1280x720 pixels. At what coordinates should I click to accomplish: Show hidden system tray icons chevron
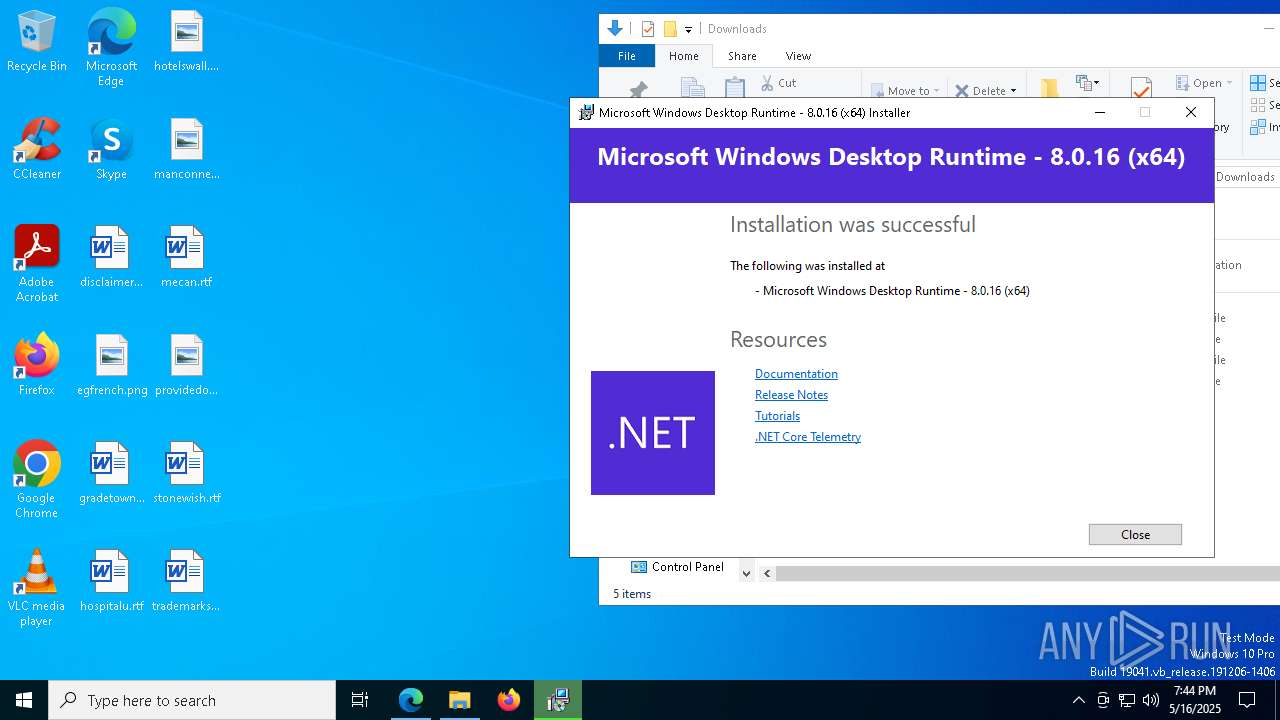(1078, 700)
